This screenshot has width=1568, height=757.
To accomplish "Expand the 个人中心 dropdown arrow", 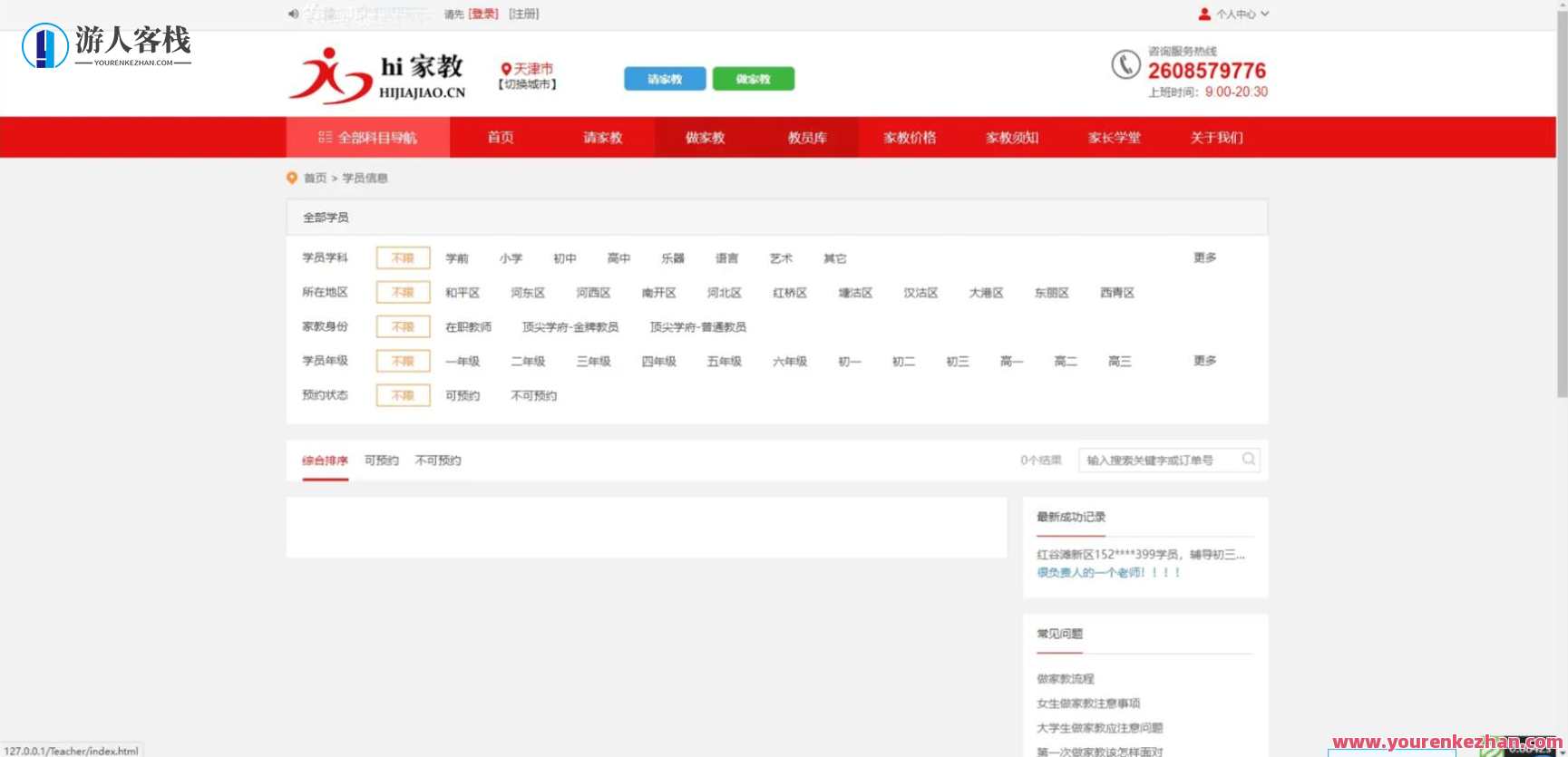I will [x=1264, y=14].
